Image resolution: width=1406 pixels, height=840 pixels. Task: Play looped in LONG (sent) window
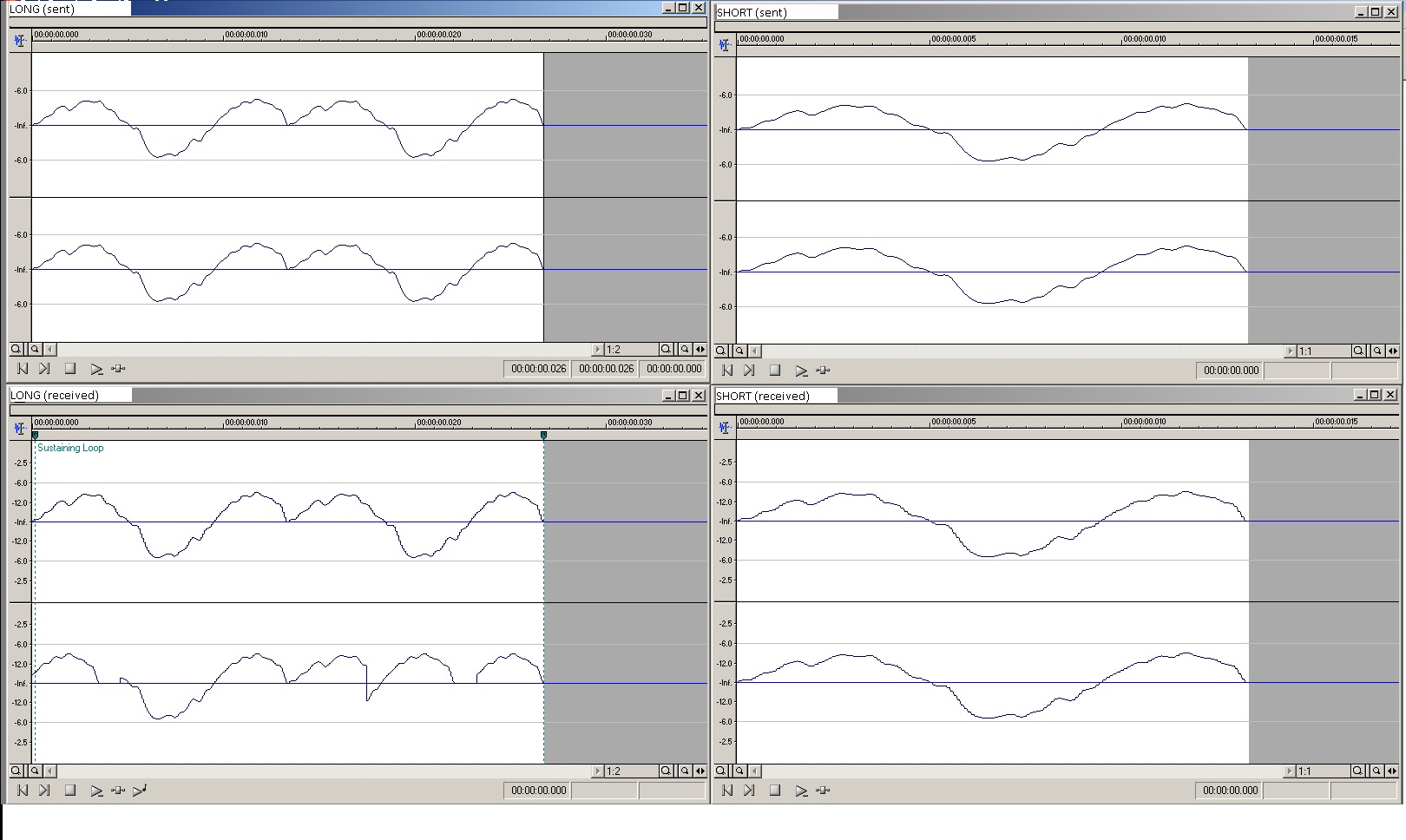(119, 369)
